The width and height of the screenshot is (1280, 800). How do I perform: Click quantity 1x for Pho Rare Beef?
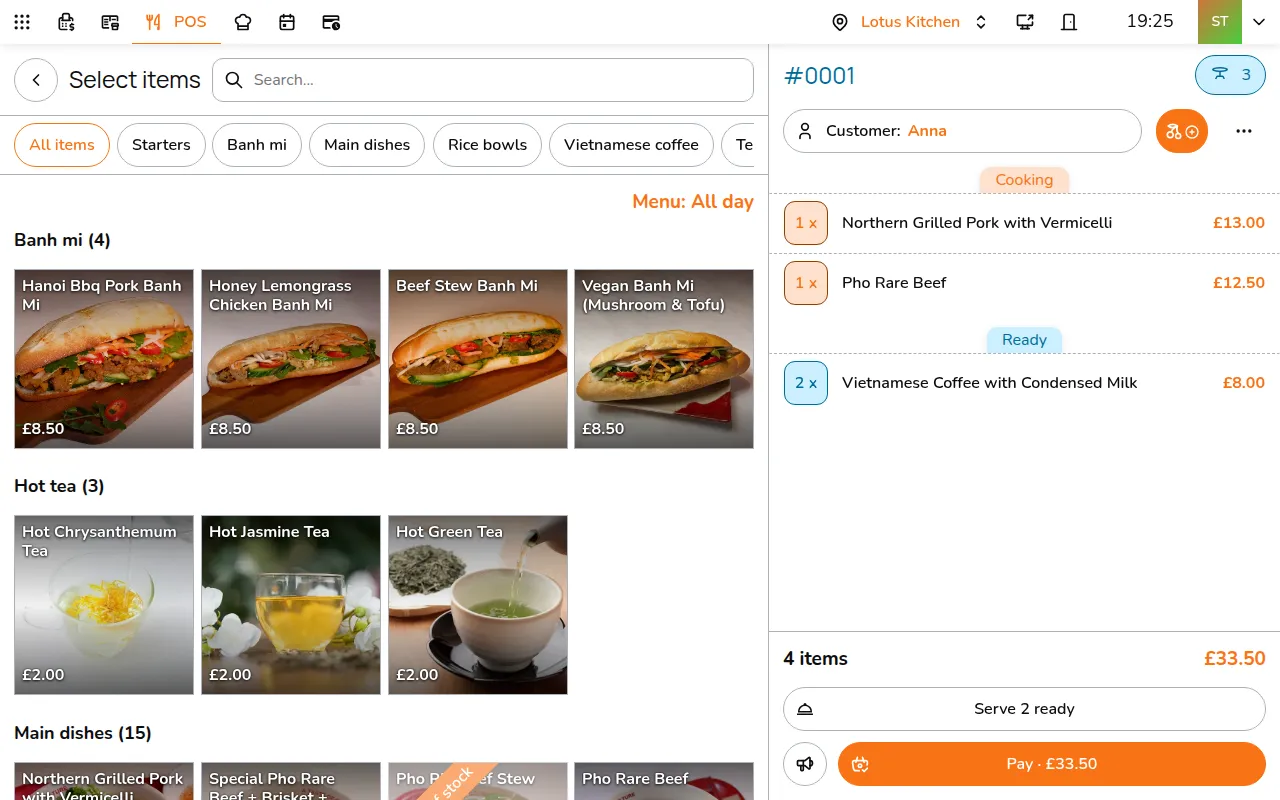coord(806,283)
